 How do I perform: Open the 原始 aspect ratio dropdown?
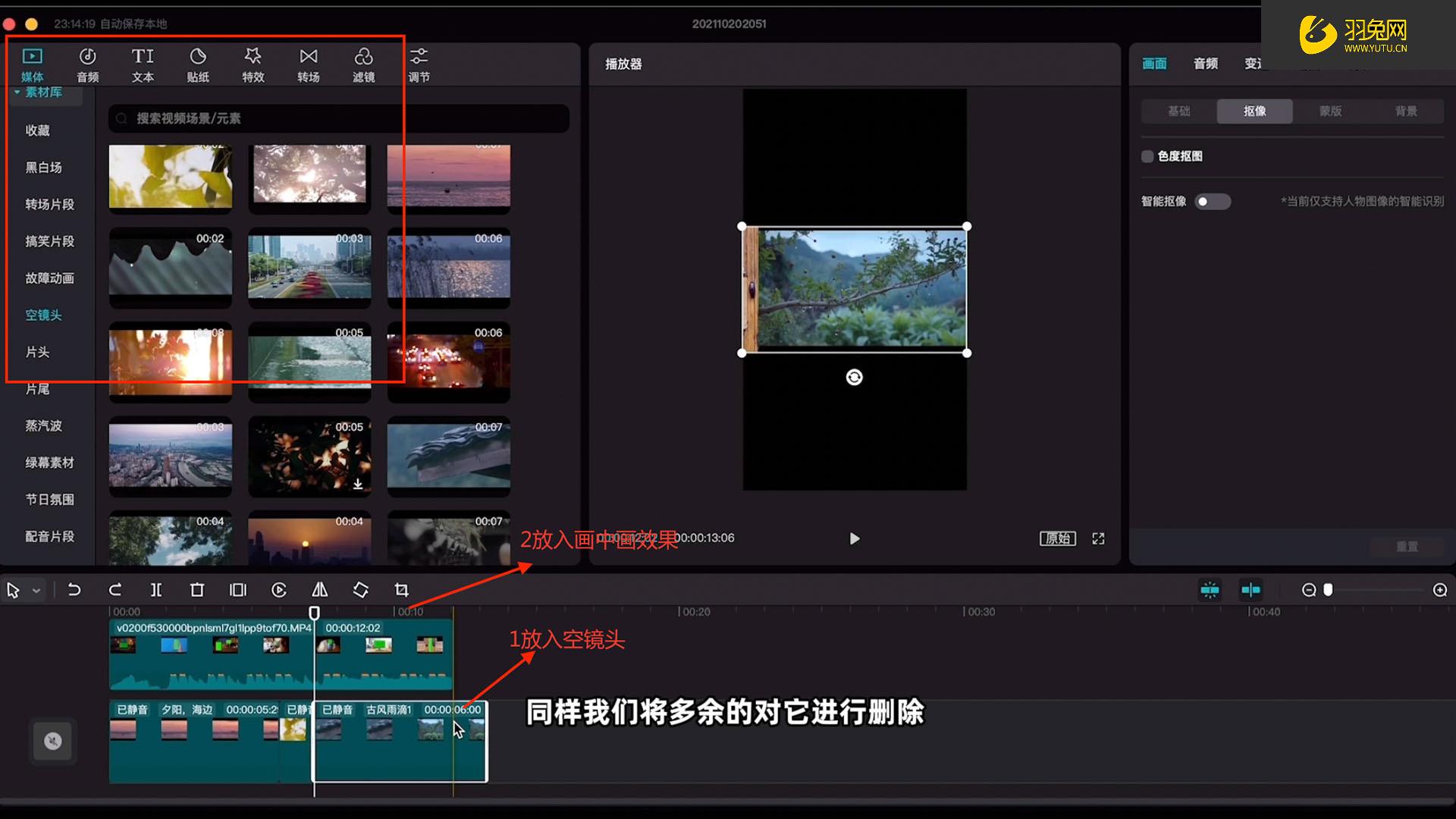1057,538
